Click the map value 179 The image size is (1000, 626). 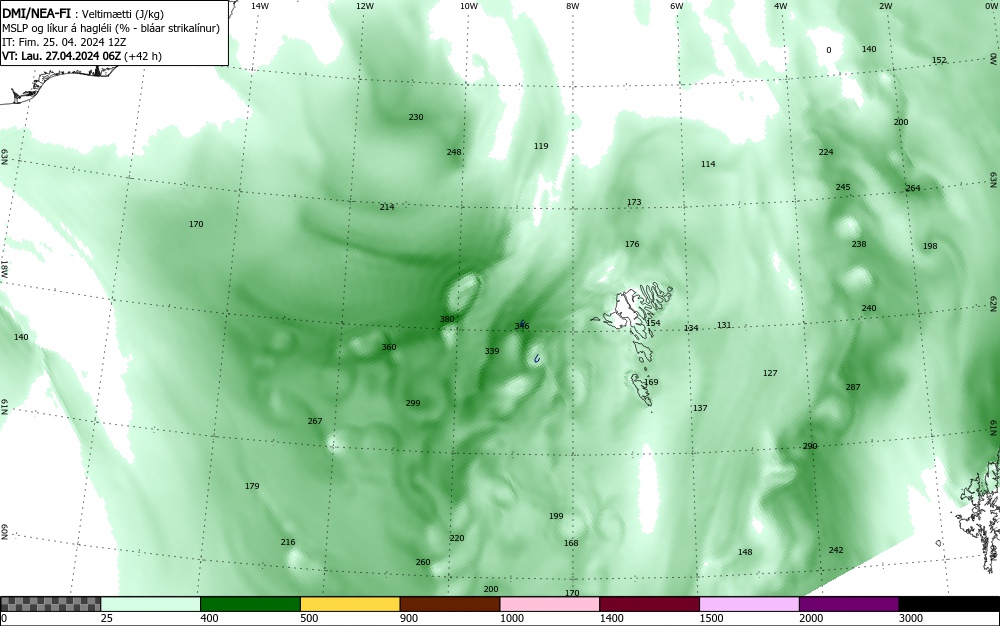pyautogui.click(x=252, y=486)
